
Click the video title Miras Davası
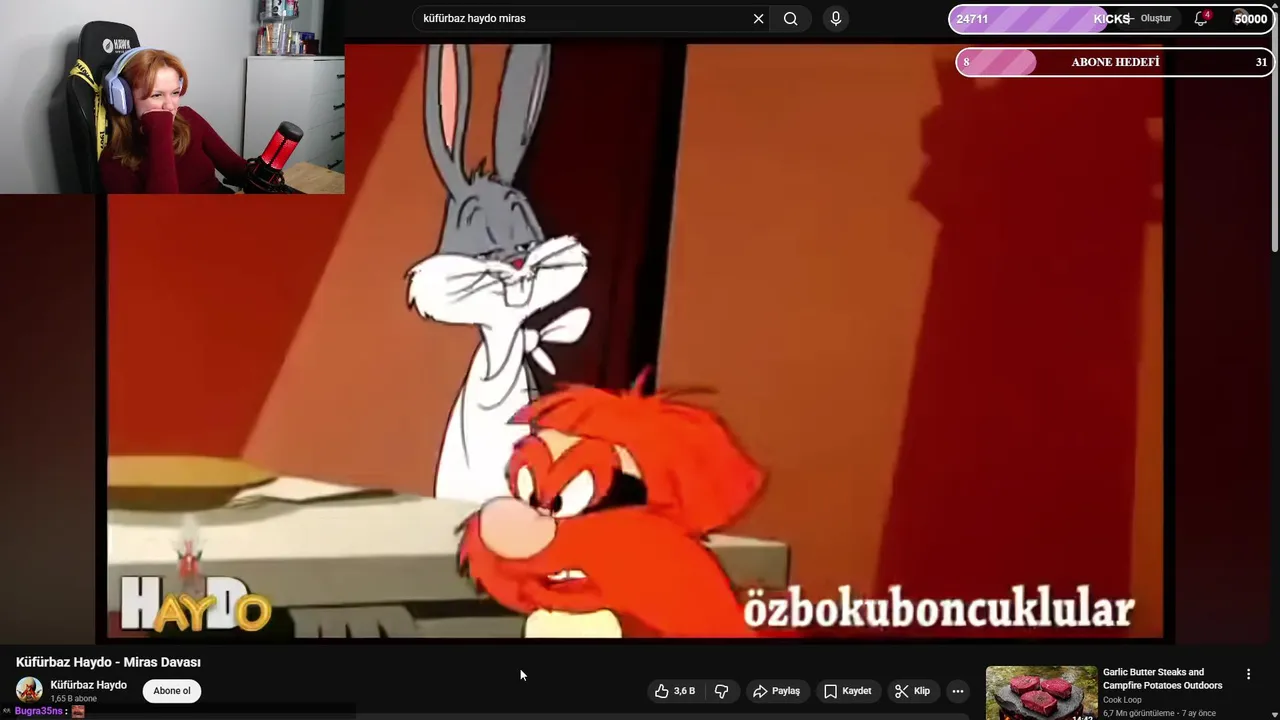(x=108, y=662)
